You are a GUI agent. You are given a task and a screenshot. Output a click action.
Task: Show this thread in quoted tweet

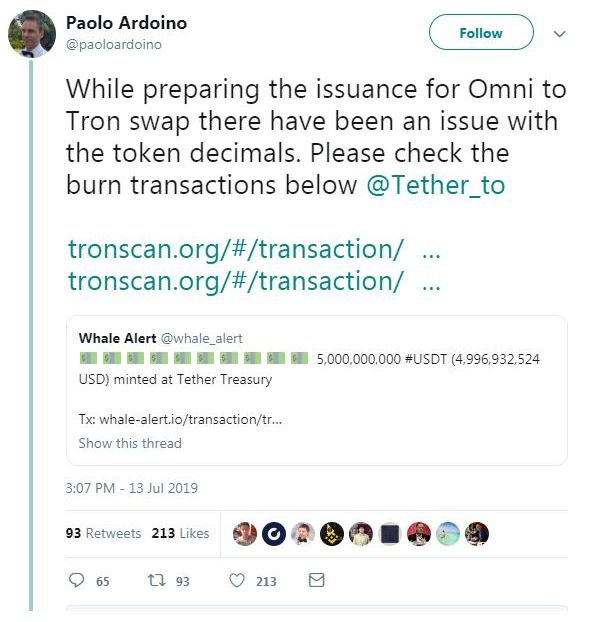point(130,443)
